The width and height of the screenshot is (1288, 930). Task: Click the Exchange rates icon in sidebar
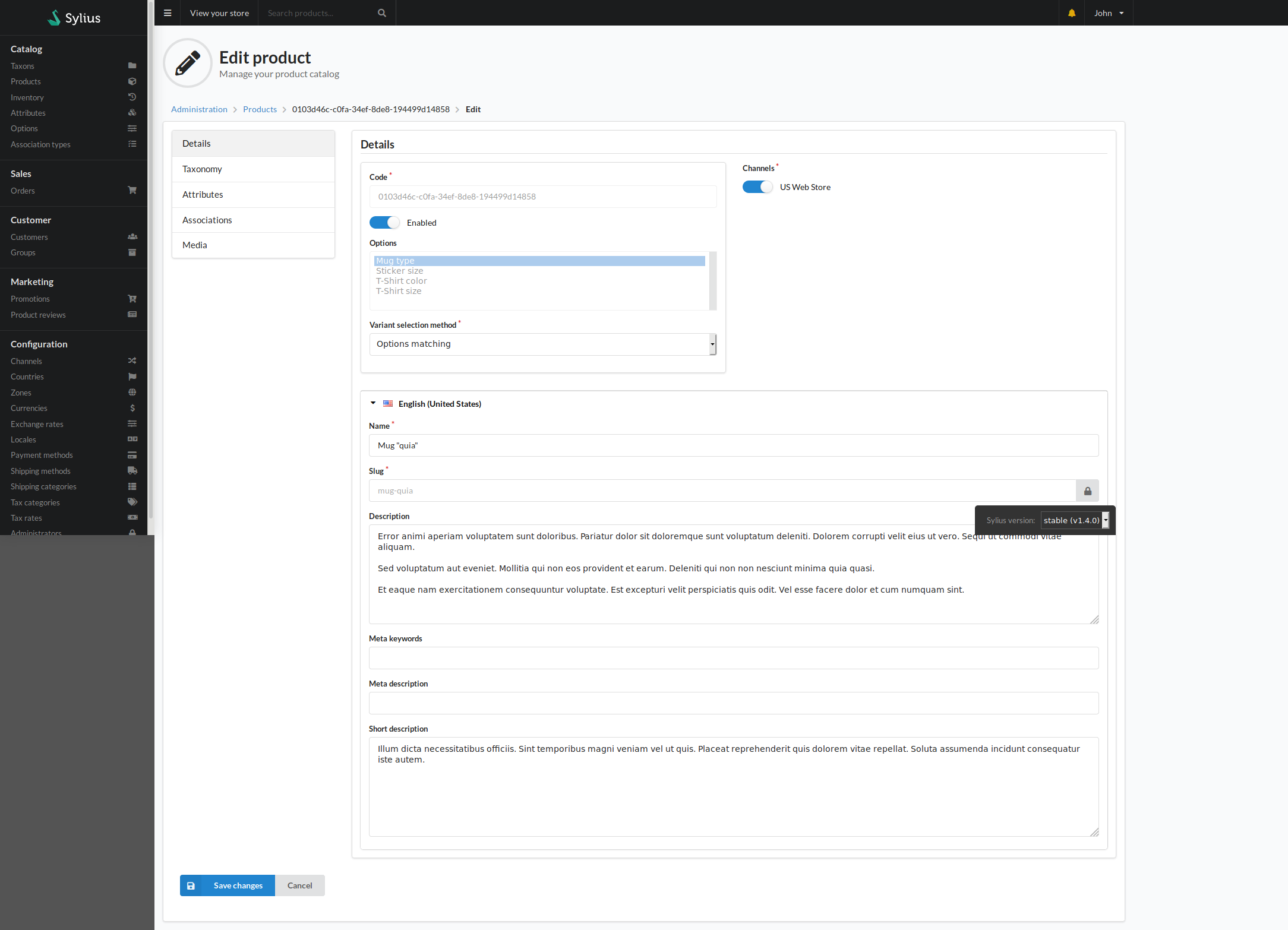[132, 424]
